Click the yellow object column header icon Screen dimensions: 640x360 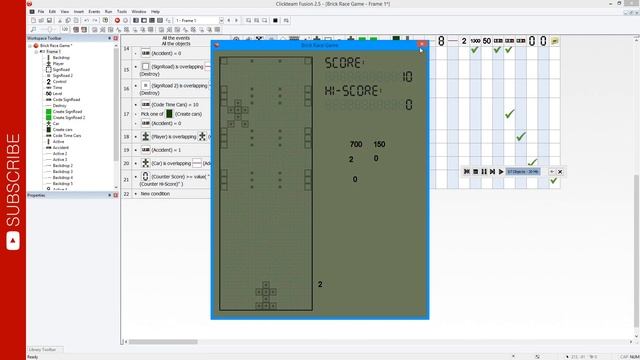click(555, 41)
